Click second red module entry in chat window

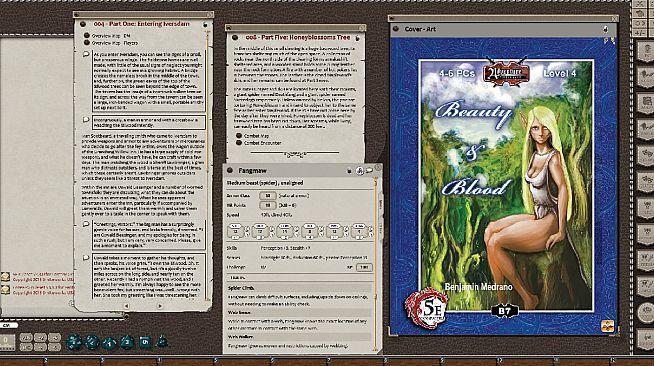click(x=43, y=290)
